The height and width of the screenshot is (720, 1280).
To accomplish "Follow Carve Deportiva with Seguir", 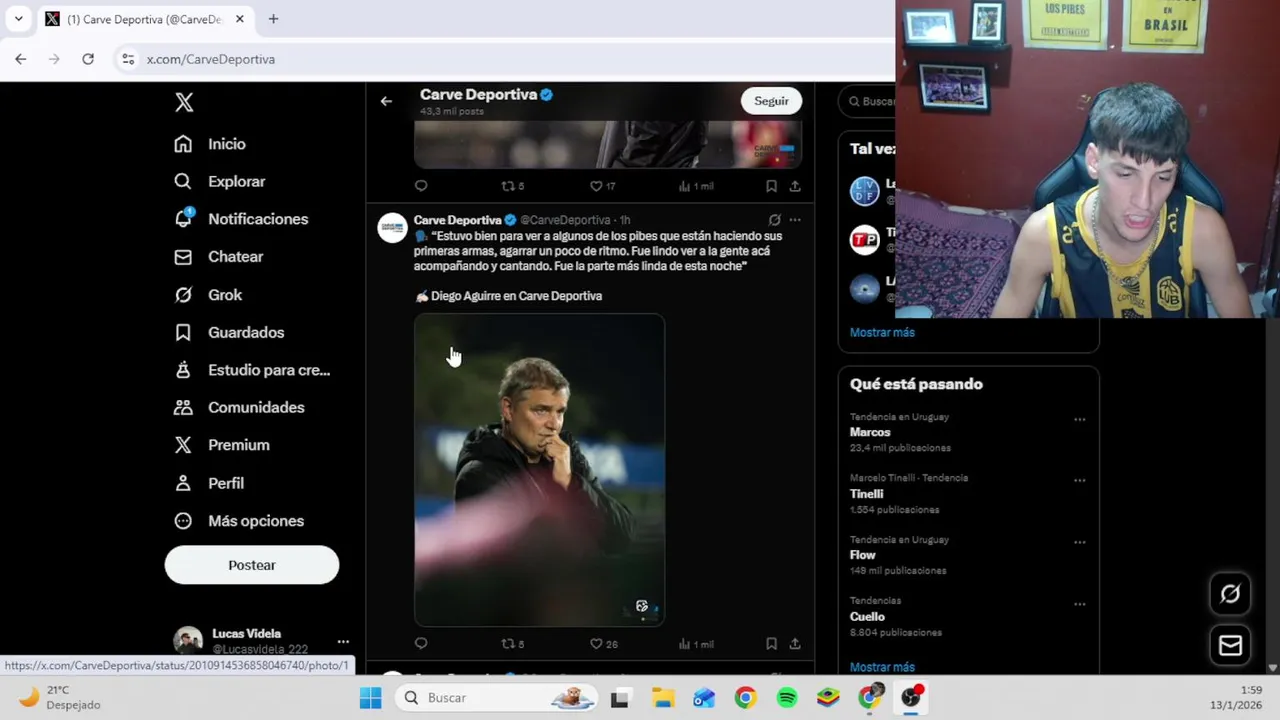I will pyautogui.click(x=771, y=101).
